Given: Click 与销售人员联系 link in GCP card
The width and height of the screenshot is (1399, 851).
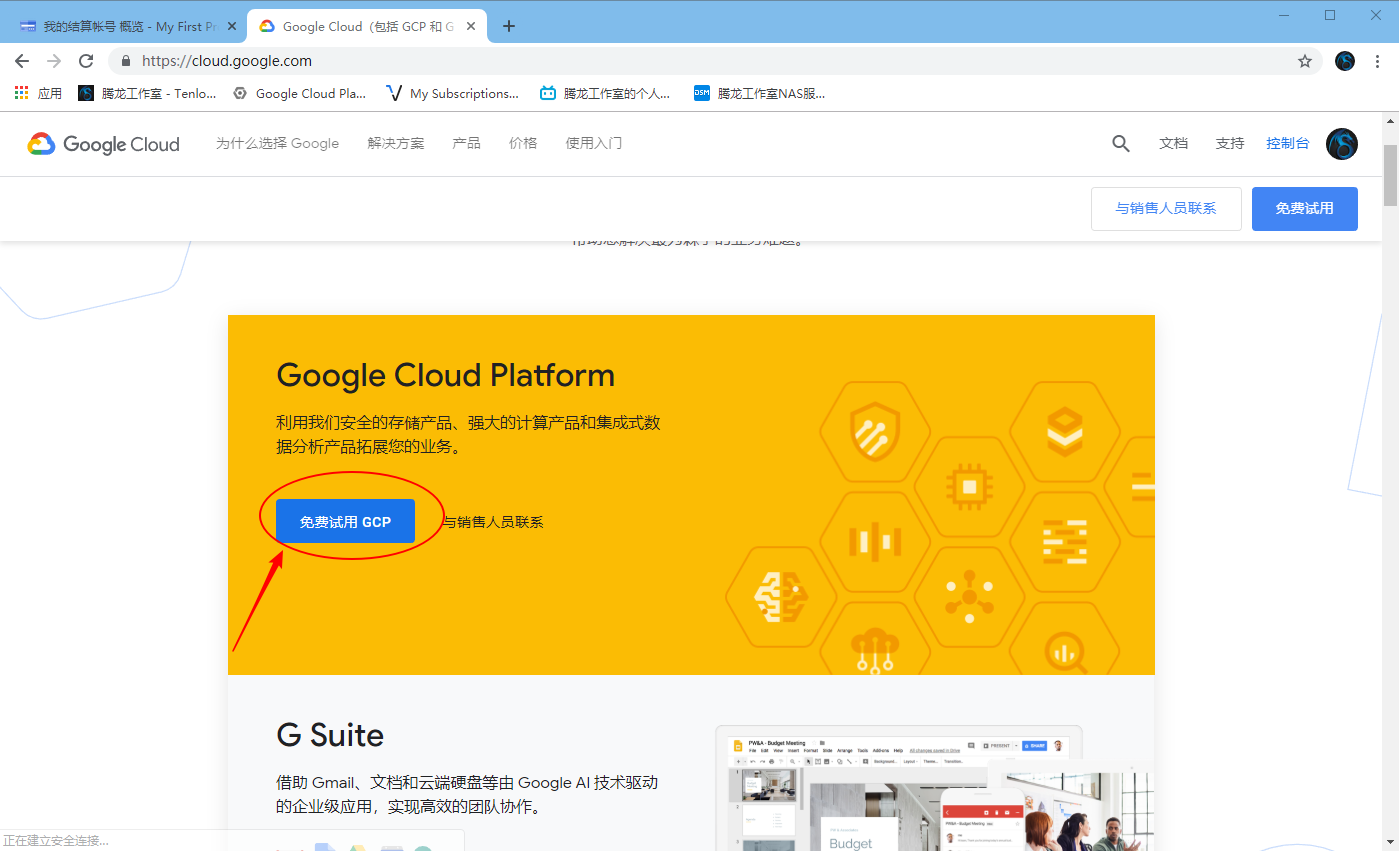Looking at the screenshot, I should 494,522.
